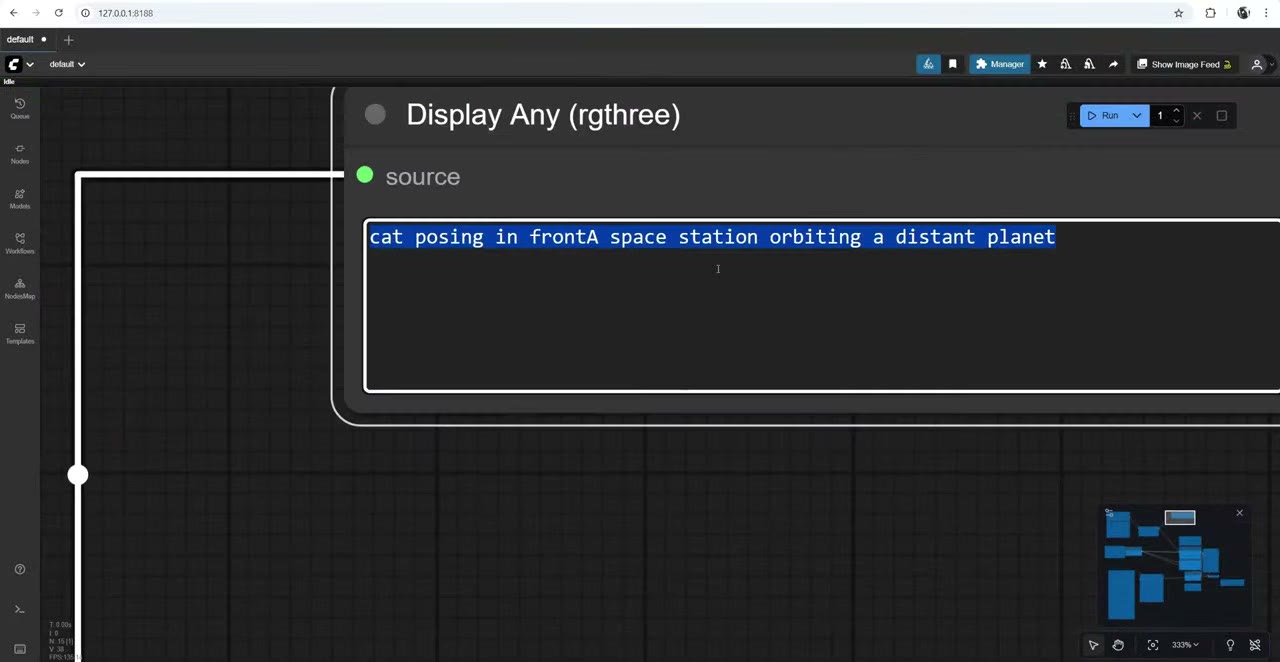1280x662 pixels.
Task: Click the bookmark icon in top toolbar
Action: tap(952, 64)
